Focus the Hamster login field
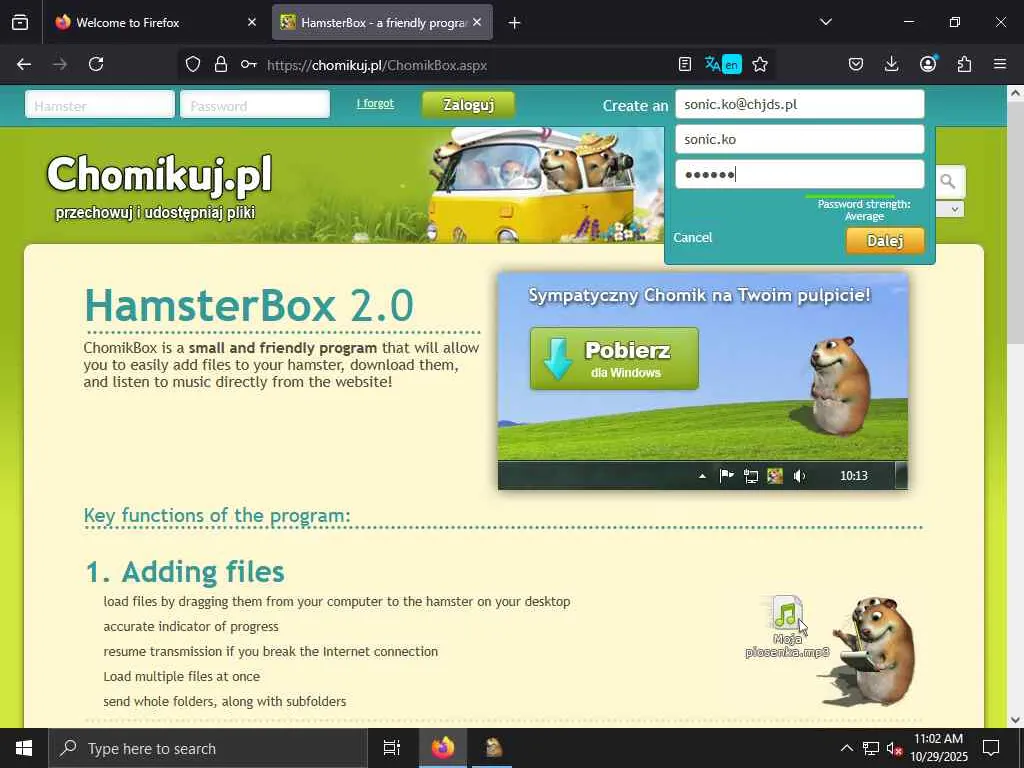Viewport: 1024px width, 768px height. pos(100,105)
